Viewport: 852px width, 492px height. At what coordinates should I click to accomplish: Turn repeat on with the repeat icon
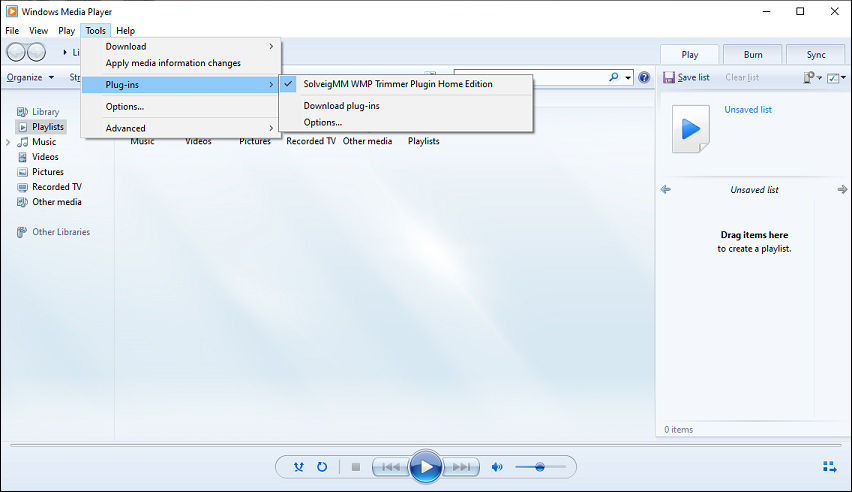[322, 466]
